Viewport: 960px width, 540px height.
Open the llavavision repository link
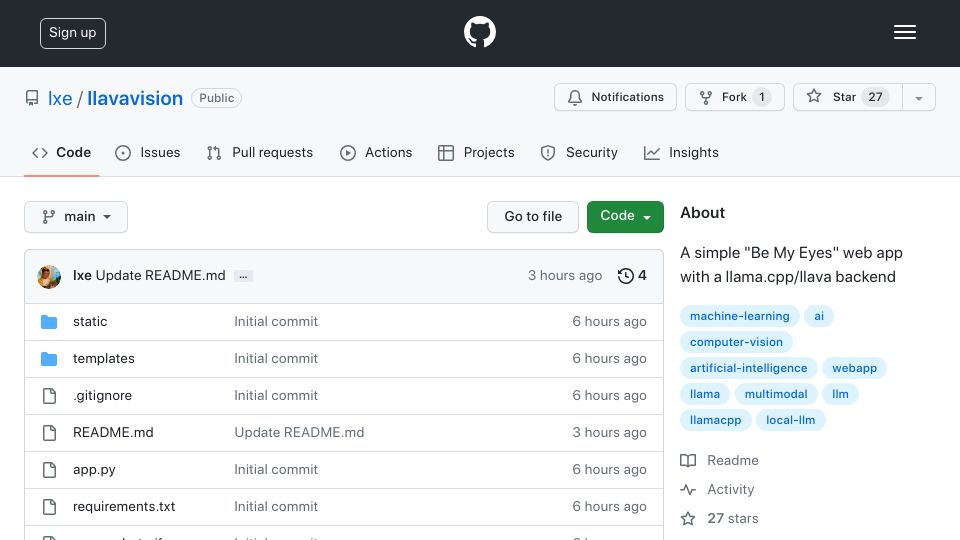(x=135, y=98)
